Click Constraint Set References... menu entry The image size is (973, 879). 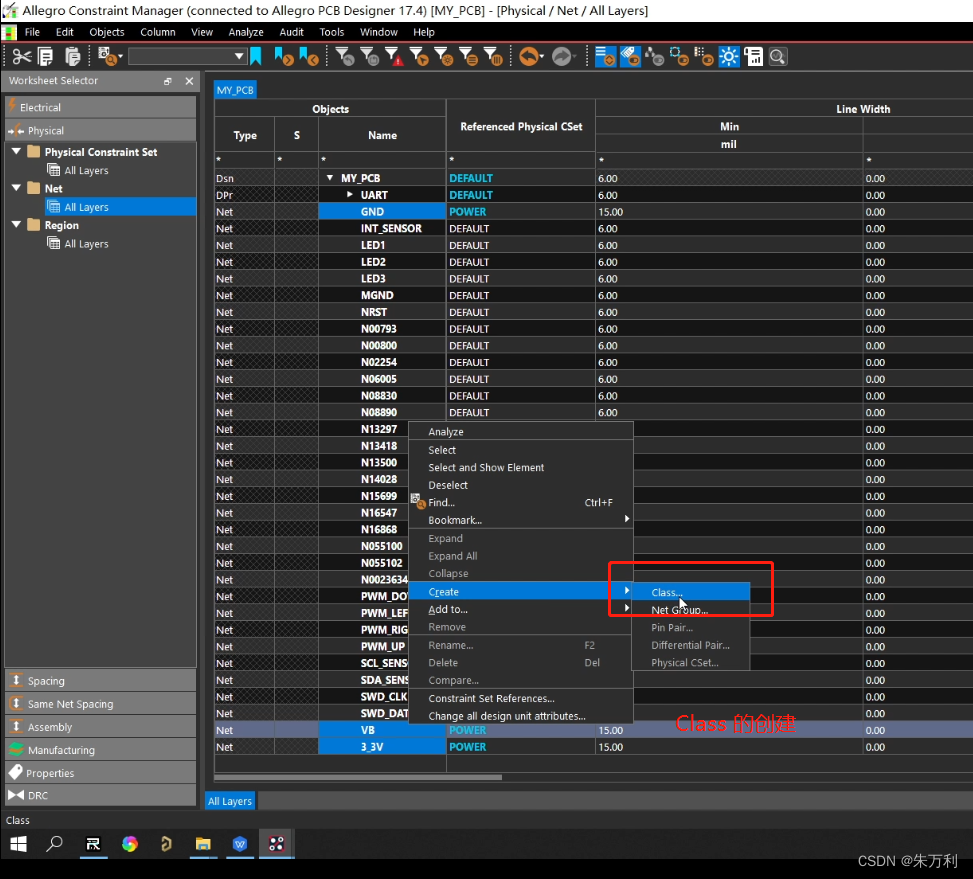point(521,698)
